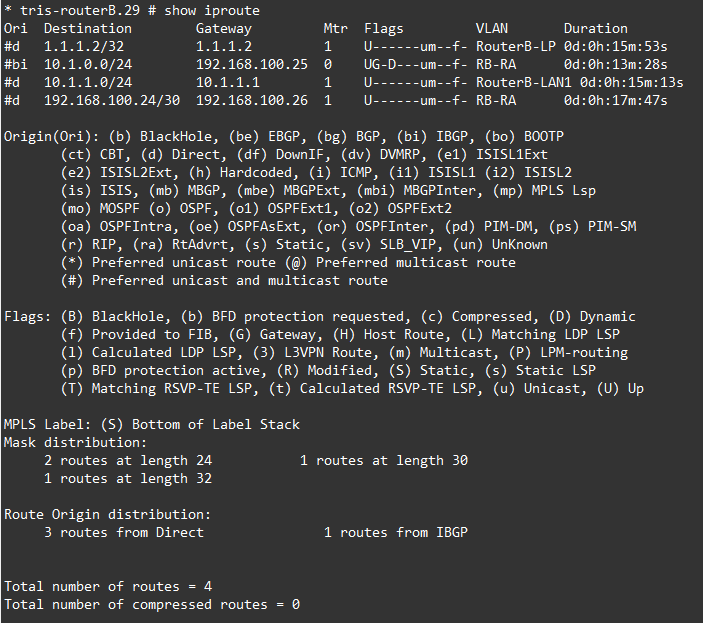Viewport: 703px width, 623px height.
Task: Click the Gateway column header
Action: [x=223, y=29]
